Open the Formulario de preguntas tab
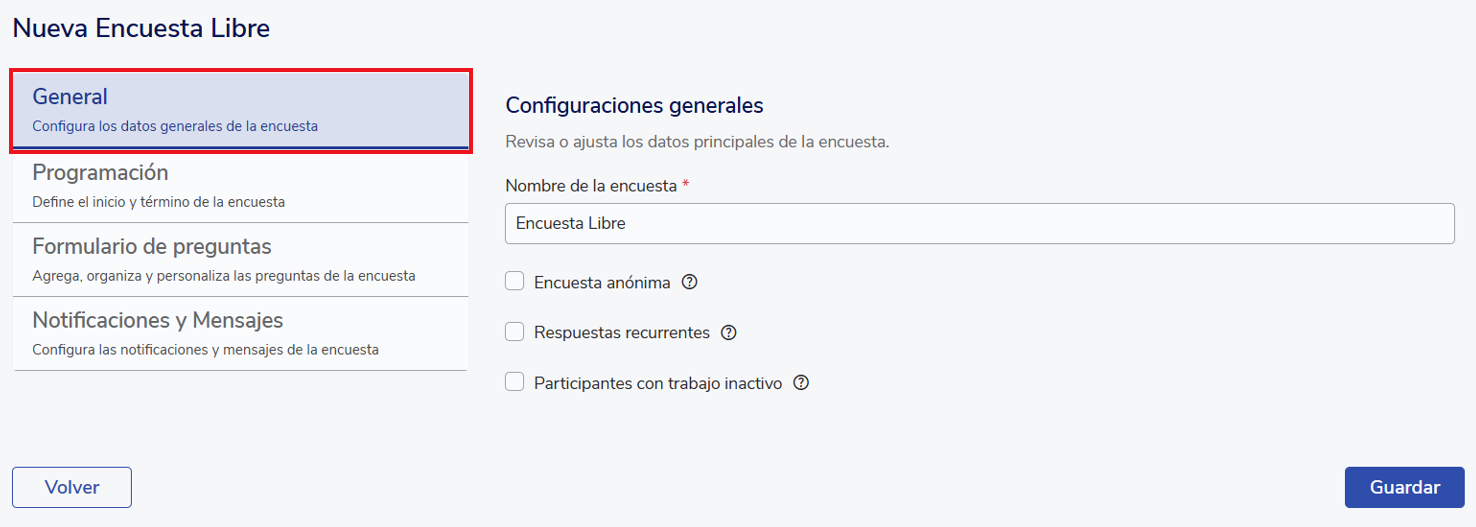1476x527 pixels. 240,259
